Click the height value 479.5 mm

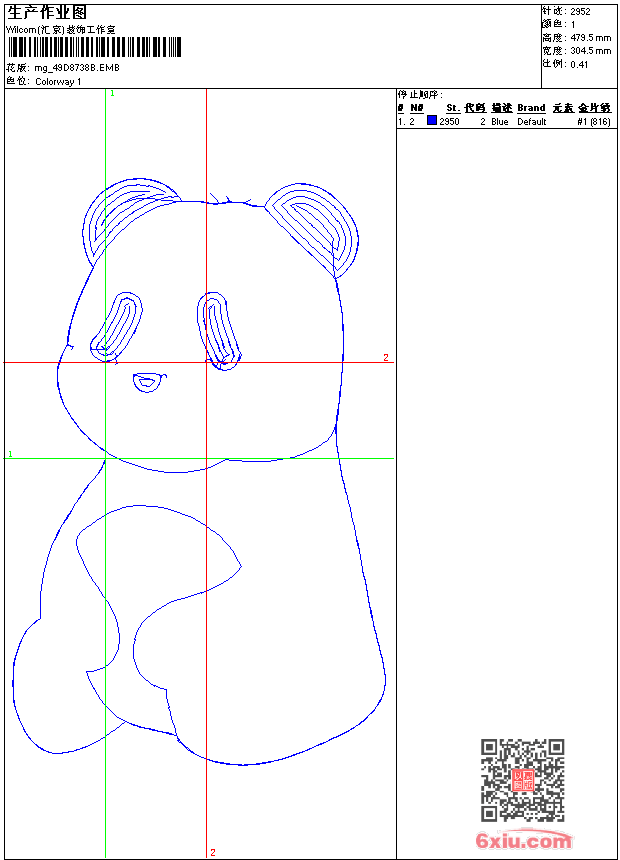click(x=591, y=38)
